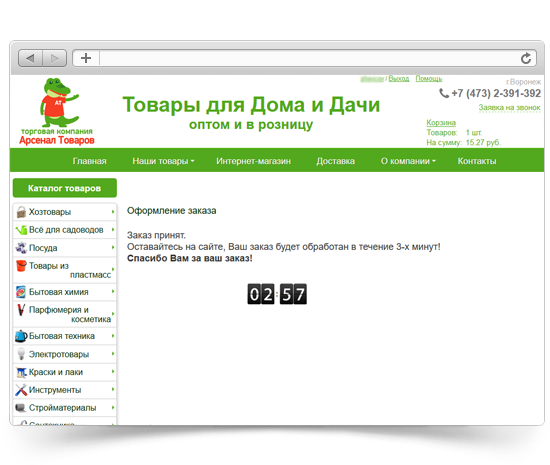The width and height of the screenshot is (550, 465).
Task: Select the red bucket Товары из пластмасс icon
Action: [x=21, y=266]
